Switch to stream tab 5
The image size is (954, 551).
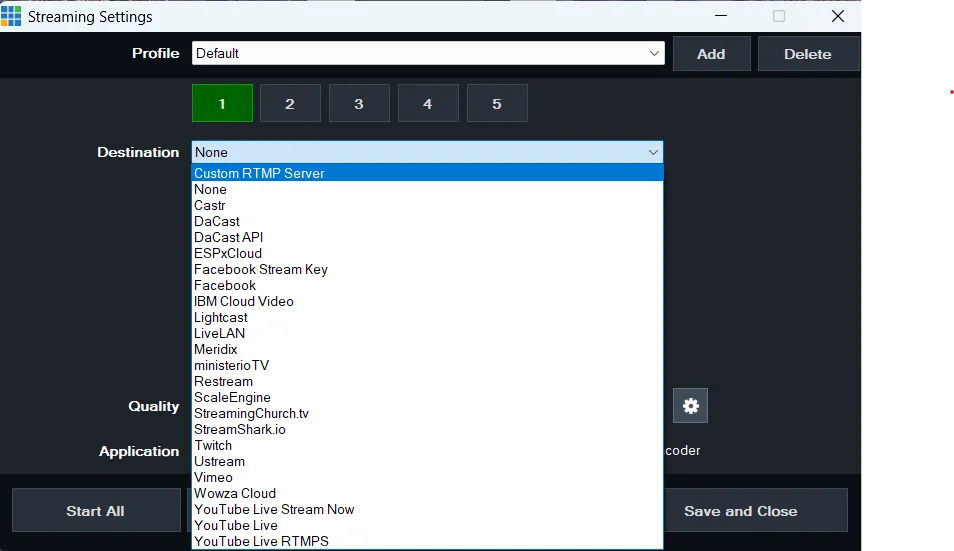[497, 103]
